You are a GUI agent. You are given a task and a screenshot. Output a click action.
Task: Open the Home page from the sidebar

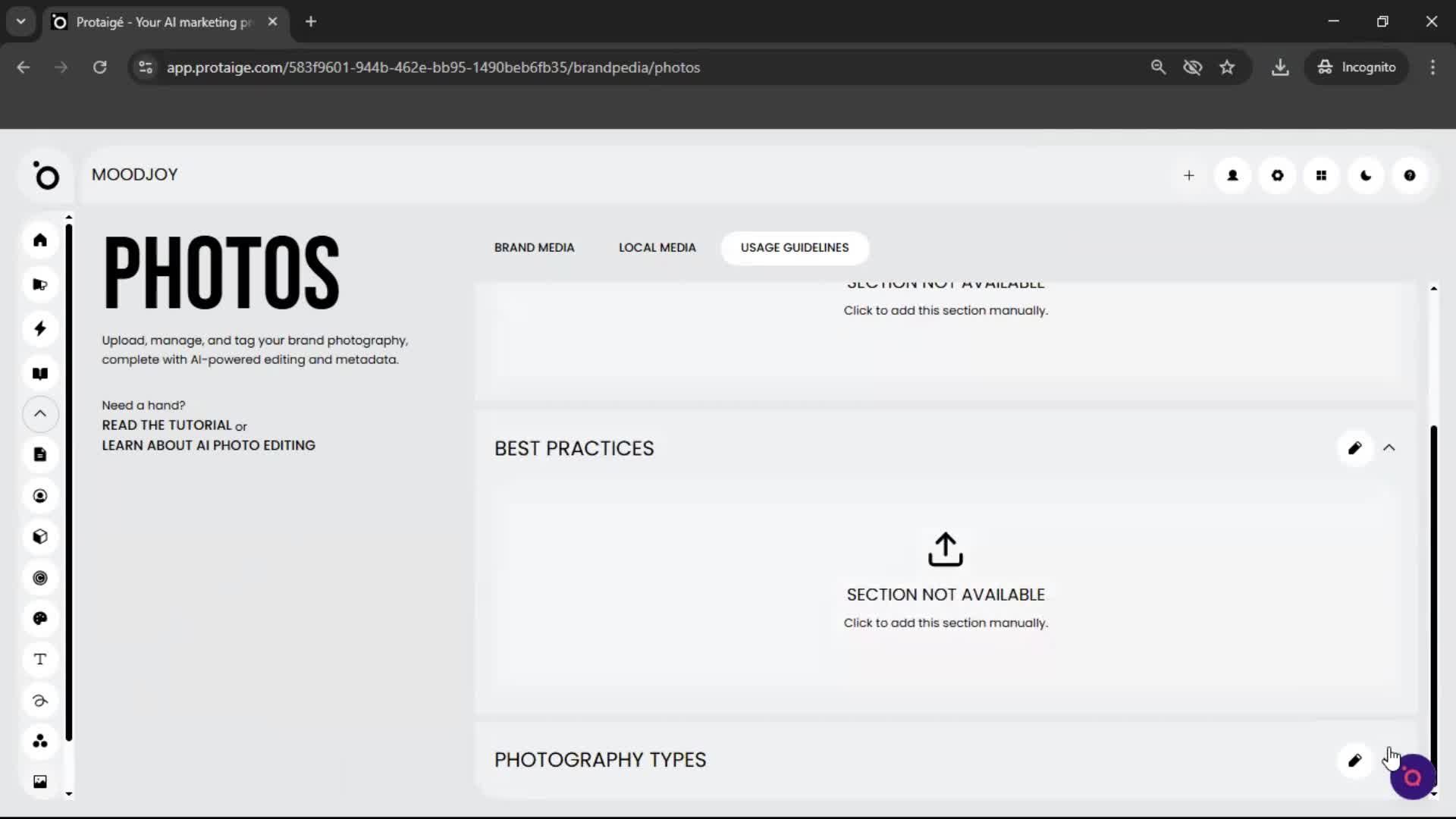tap(39, 240)
